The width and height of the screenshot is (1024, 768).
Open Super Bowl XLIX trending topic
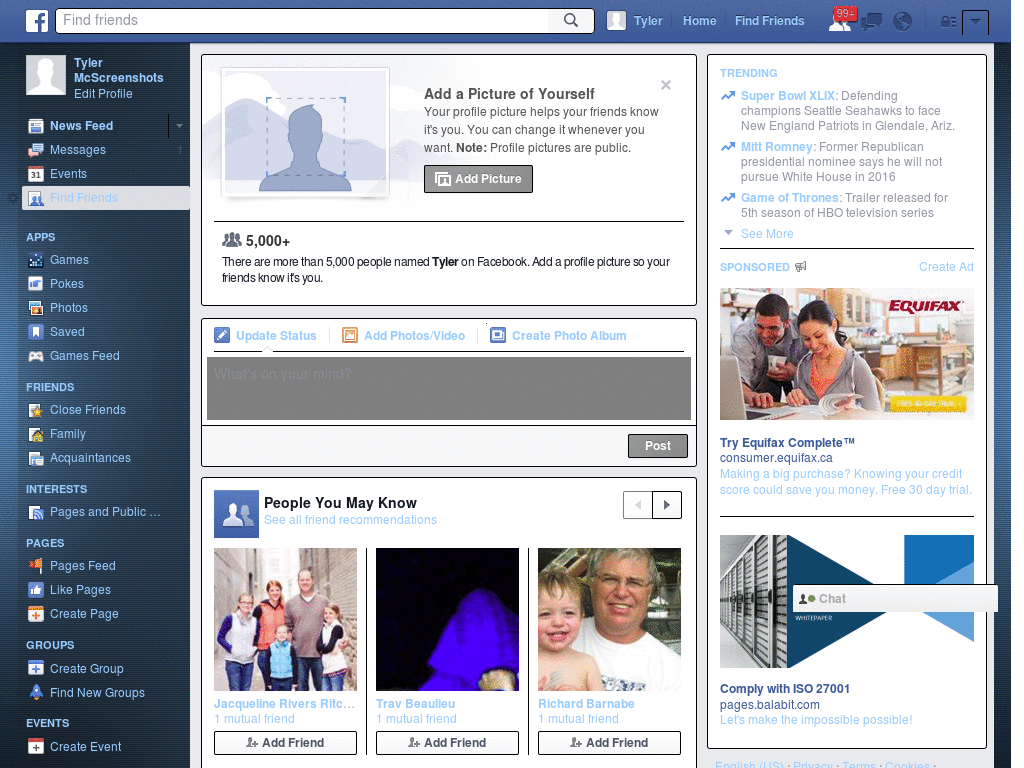point(788,96)
